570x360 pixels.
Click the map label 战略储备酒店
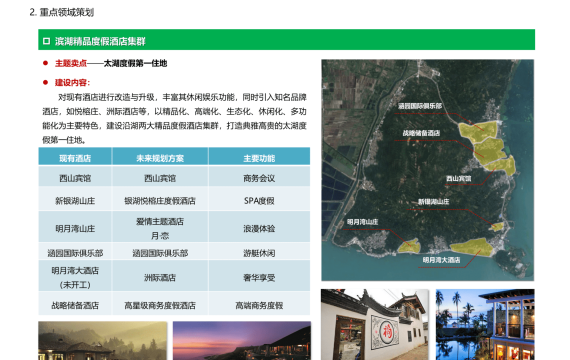[421, 133]
